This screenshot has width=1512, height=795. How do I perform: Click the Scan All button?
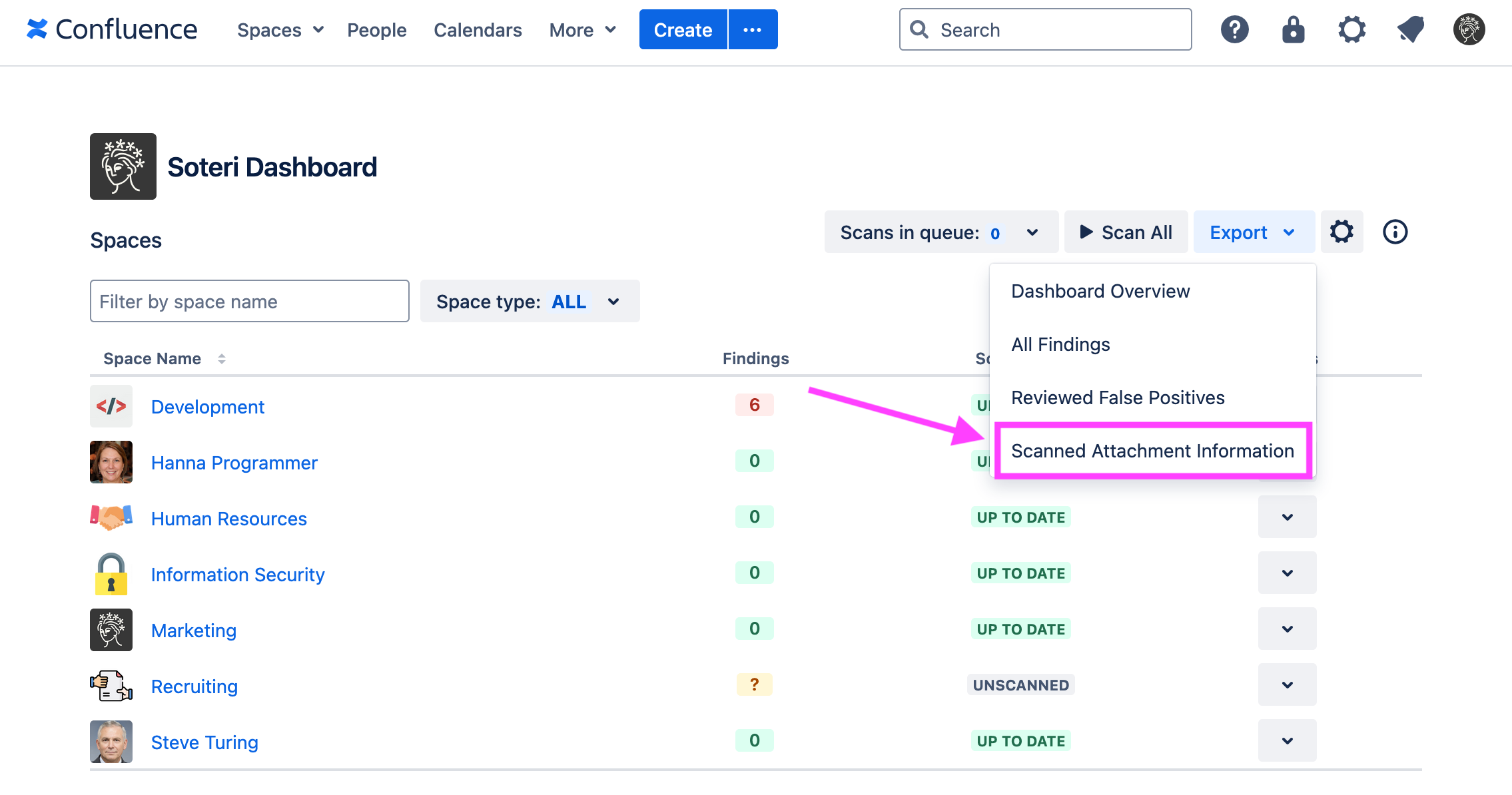click(1126, 232)
